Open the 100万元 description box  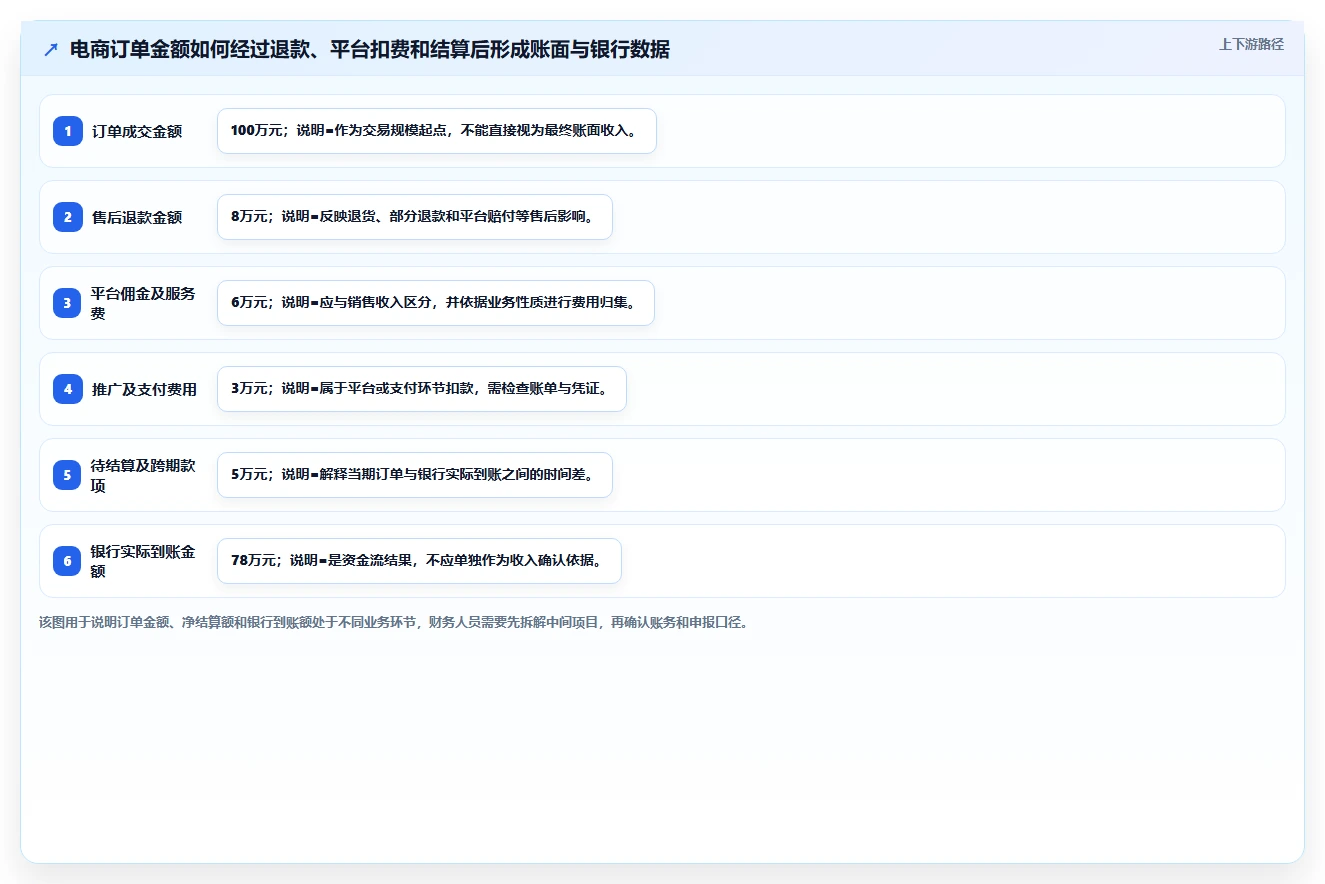tap(437, 131)
